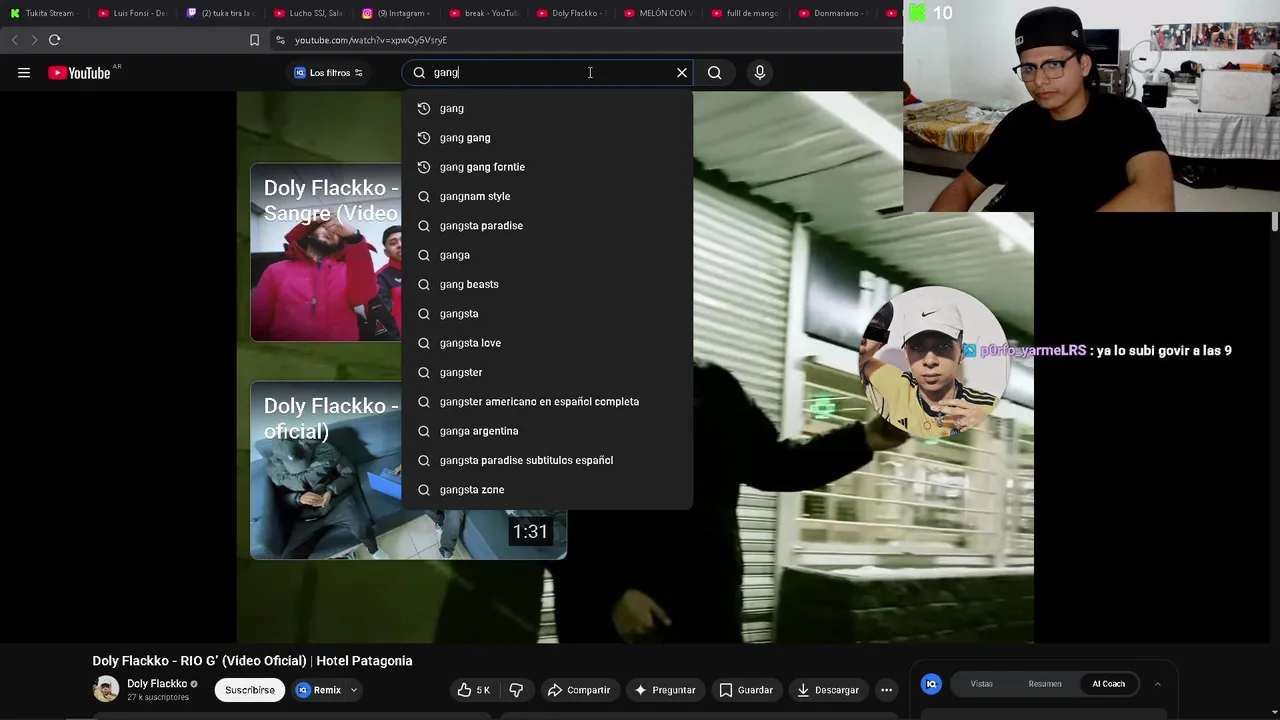The height and width of the screenshot is (720, 1280).
Task: Pick suggestion 'gangster'
Action: (547, 372)
